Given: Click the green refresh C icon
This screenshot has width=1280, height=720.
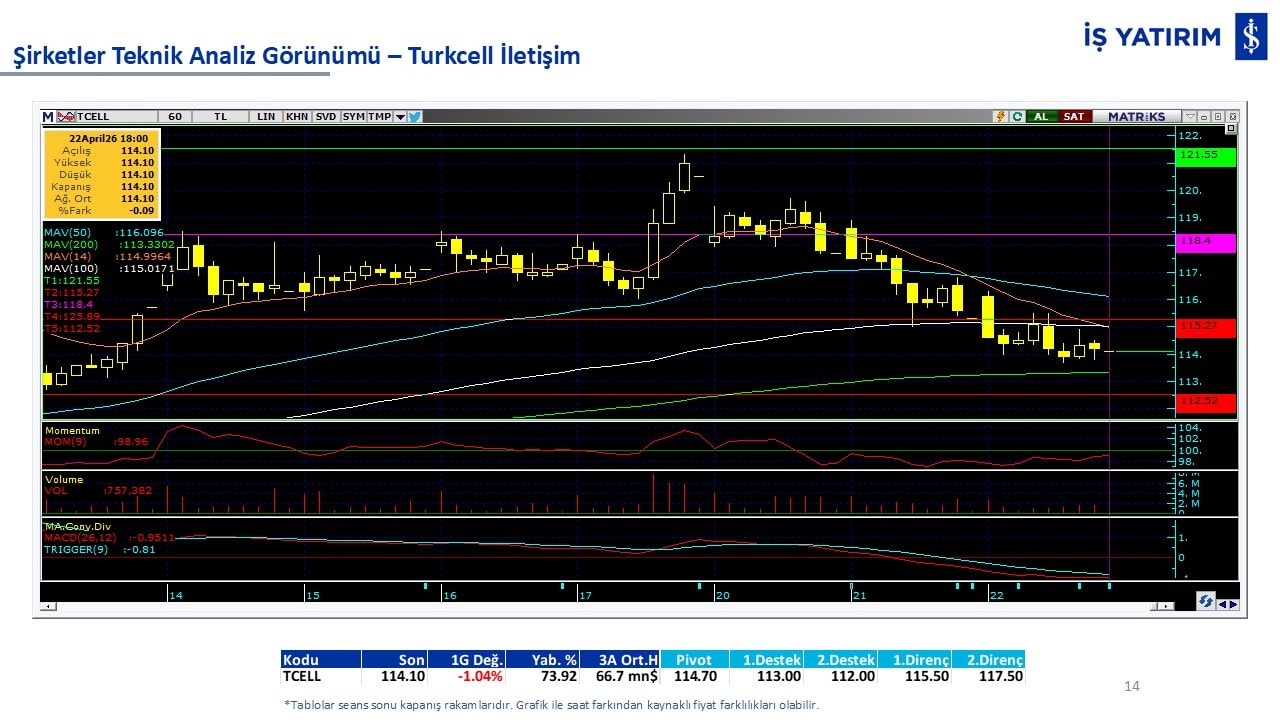Looking at the screenshot, I should (x=1016, y=116).
